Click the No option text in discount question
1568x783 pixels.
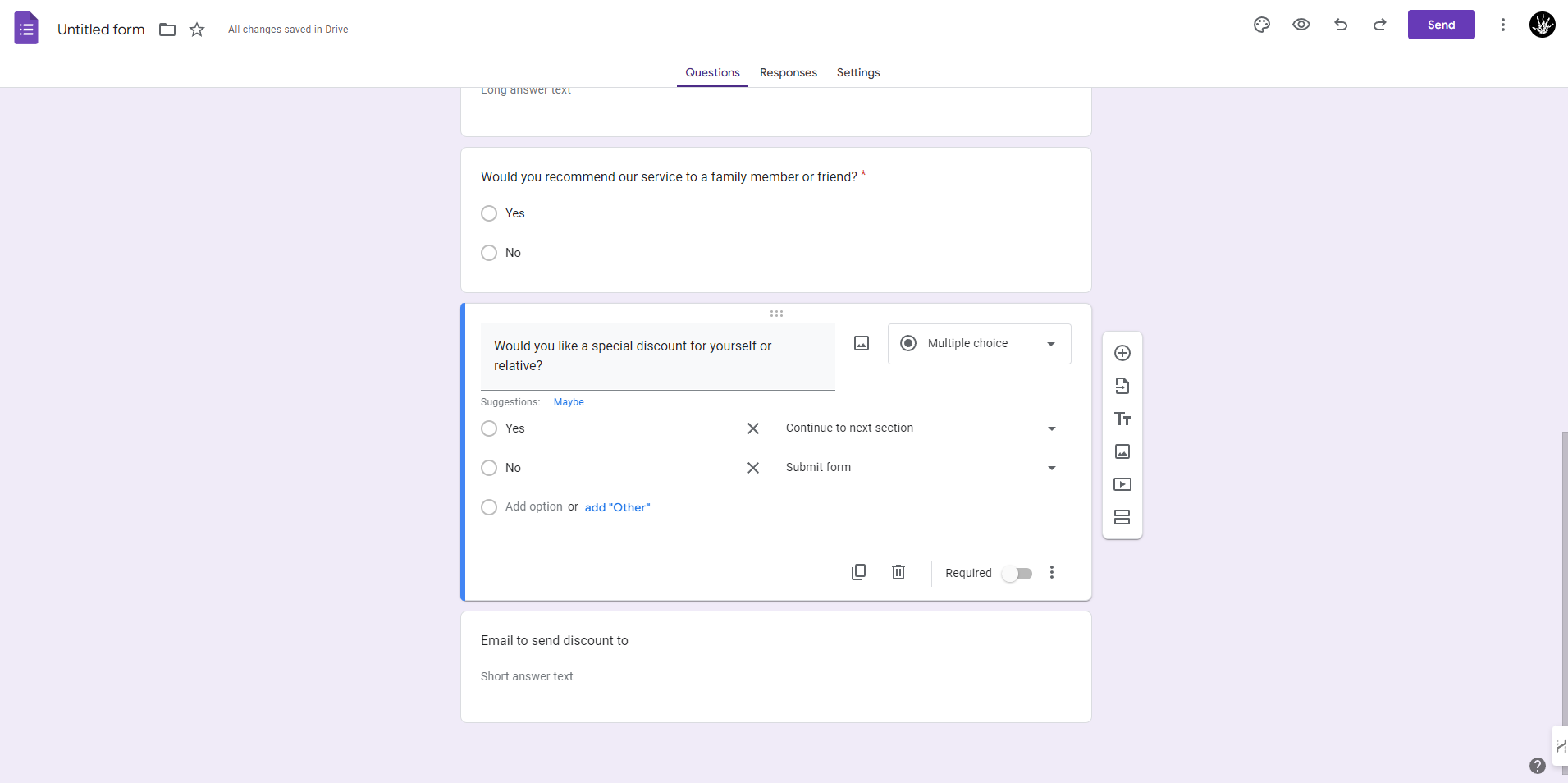pos(514,468)
